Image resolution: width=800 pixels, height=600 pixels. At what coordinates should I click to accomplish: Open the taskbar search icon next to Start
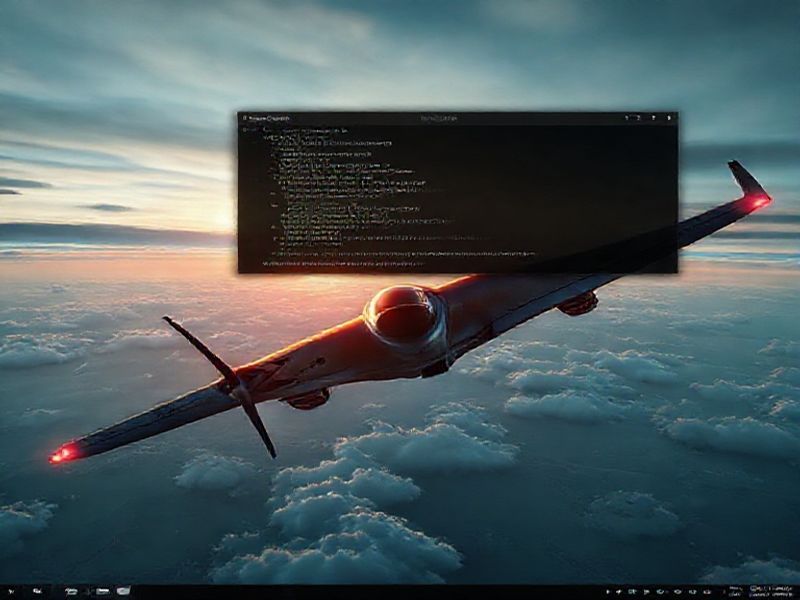(37, 591)
